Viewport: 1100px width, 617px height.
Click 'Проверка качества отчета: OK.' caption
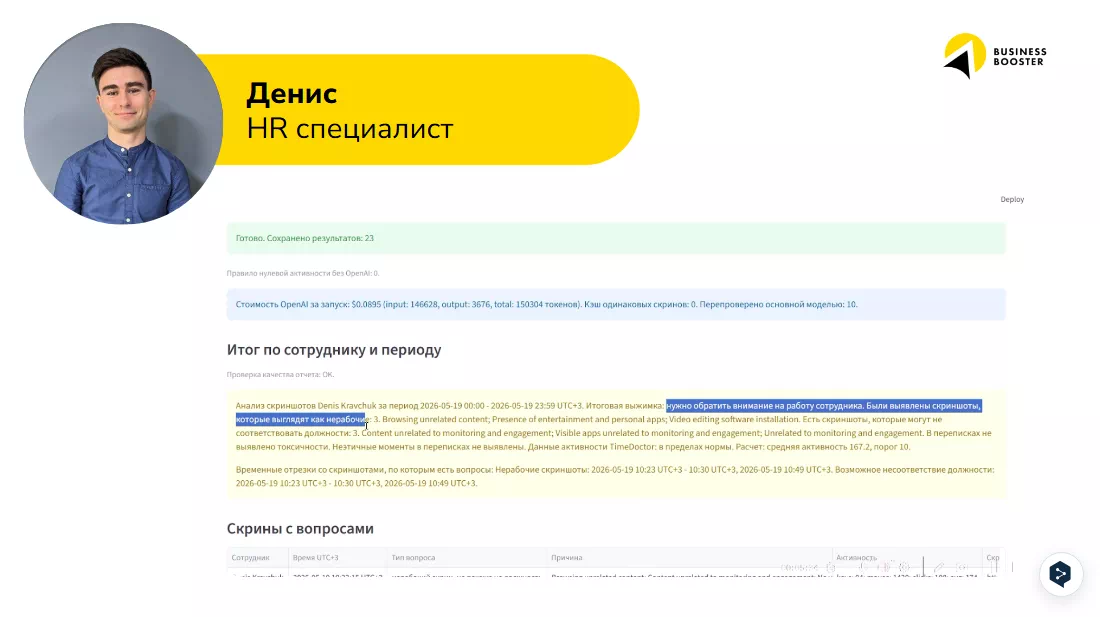[280, 374]
